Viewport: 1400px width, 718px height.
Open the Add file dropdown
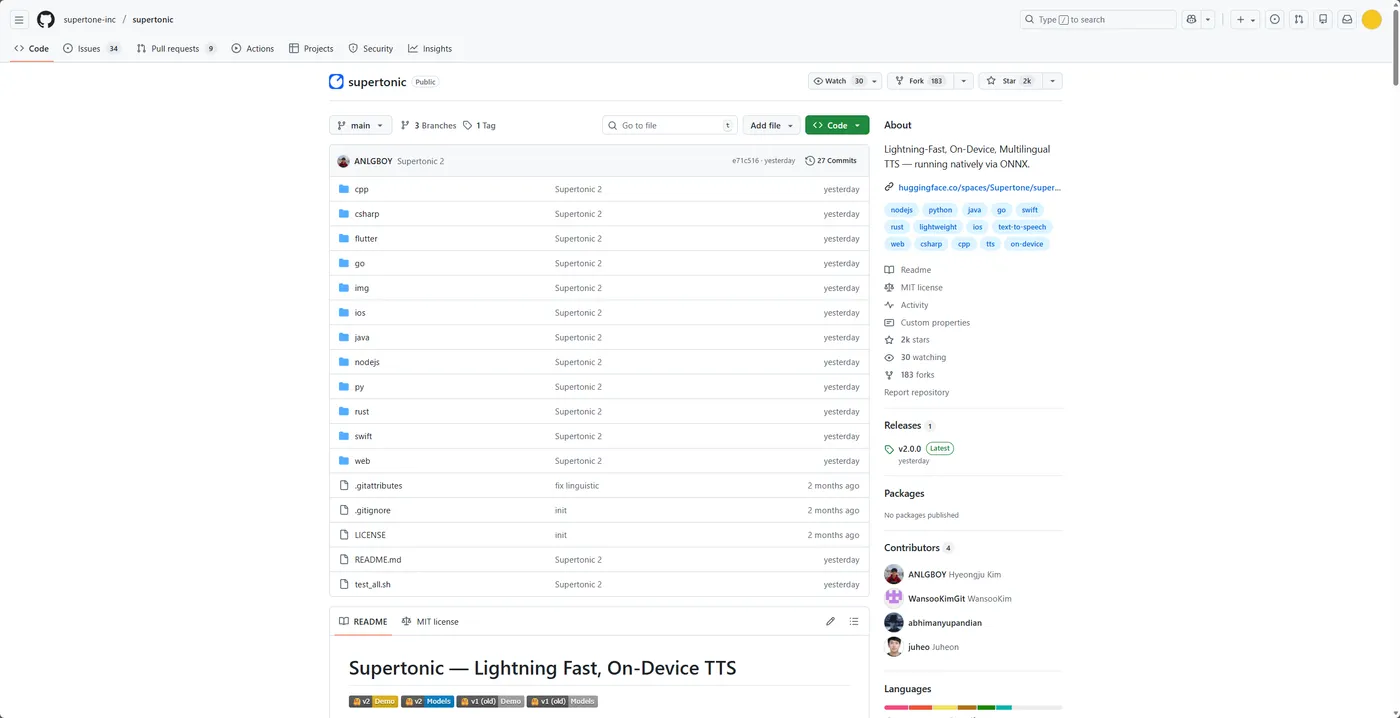coord(771,125)
